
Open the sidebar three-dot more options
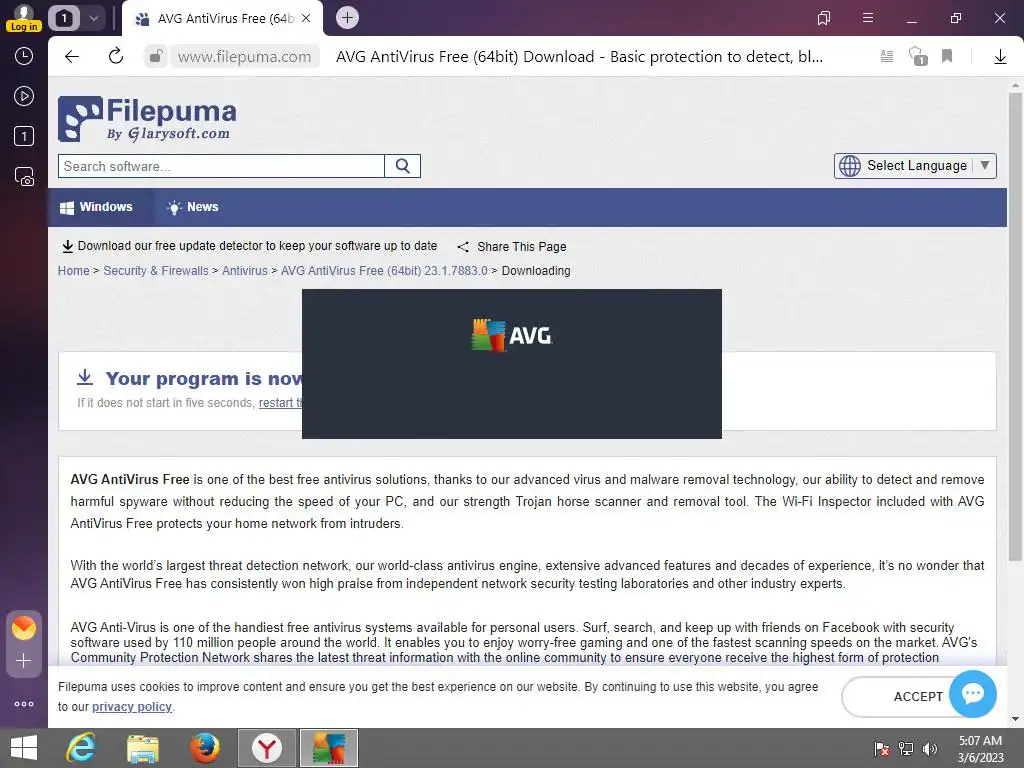(24, 704)
